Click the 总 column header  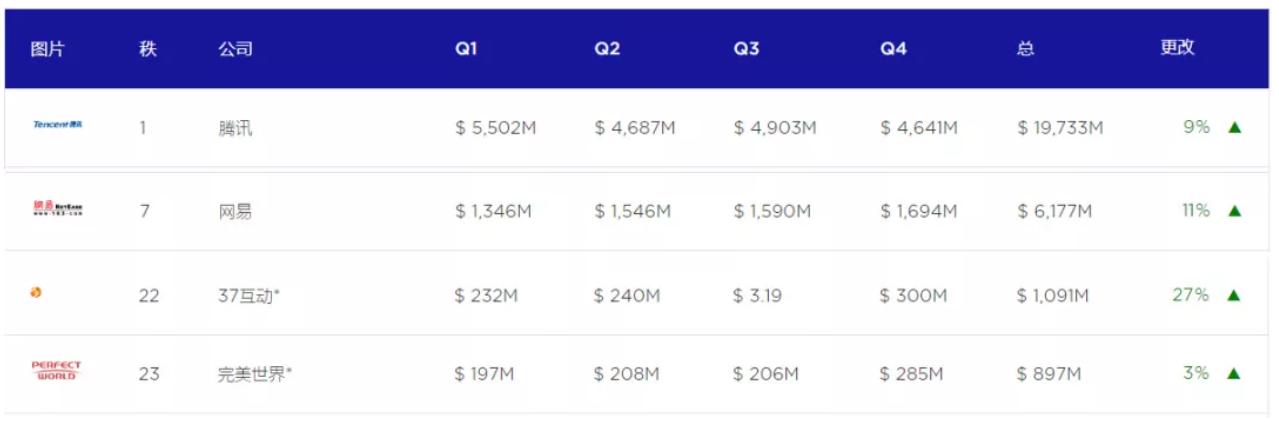tap(1025, 49)
